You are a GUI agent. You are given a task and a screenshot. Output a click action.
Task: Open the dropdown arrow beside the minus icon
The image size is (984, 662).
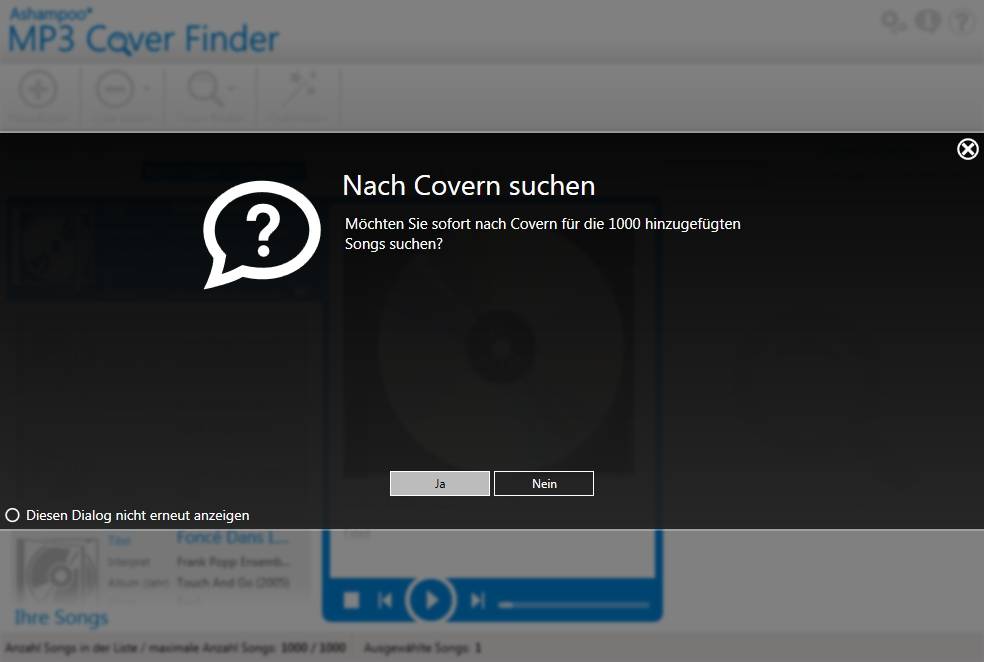click(147, 88)
